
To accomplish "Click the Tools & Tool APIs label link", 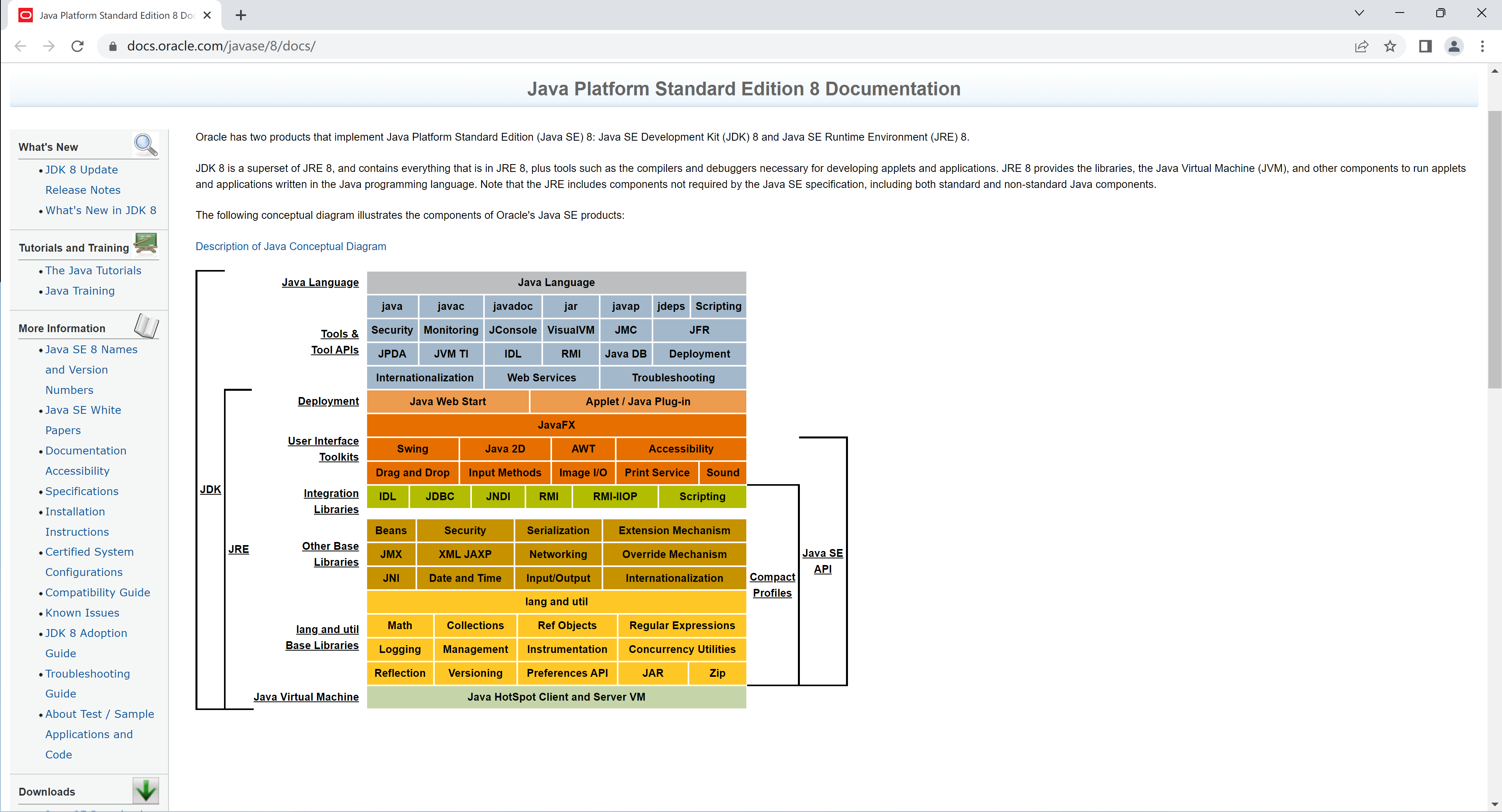I will 335,342.
